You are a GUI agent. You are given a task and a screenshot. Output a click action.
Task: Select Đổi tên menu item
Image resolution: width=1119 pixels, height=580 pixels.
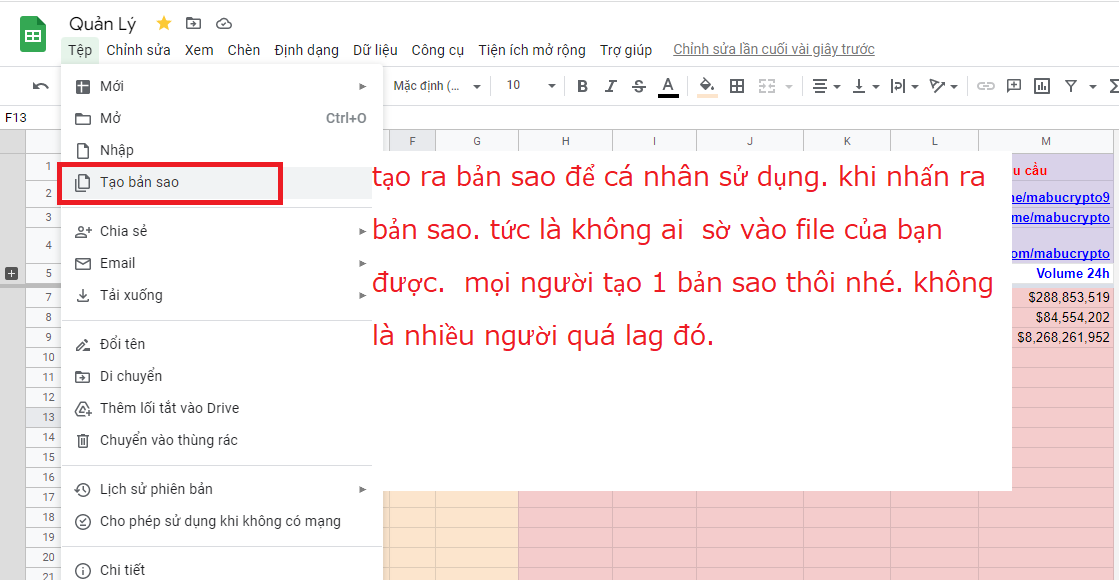click(222, 344)
